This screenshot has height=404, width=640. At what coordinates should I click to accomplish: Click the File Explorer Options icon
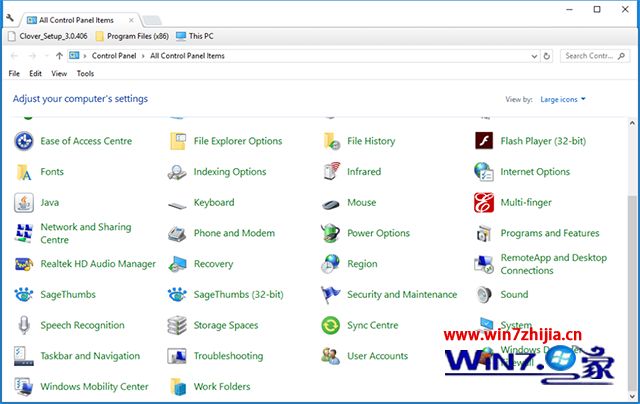pos(178,141)
